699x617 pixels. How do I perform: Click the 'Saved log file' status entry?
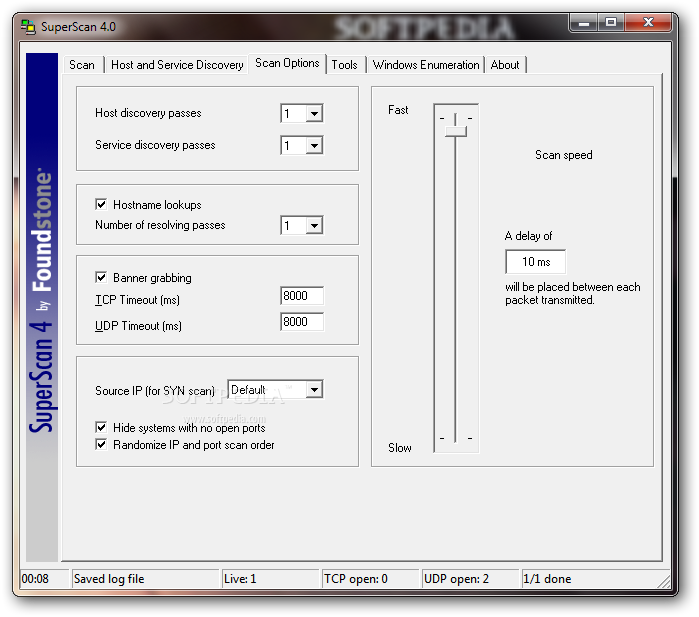(x=145, y=579)
